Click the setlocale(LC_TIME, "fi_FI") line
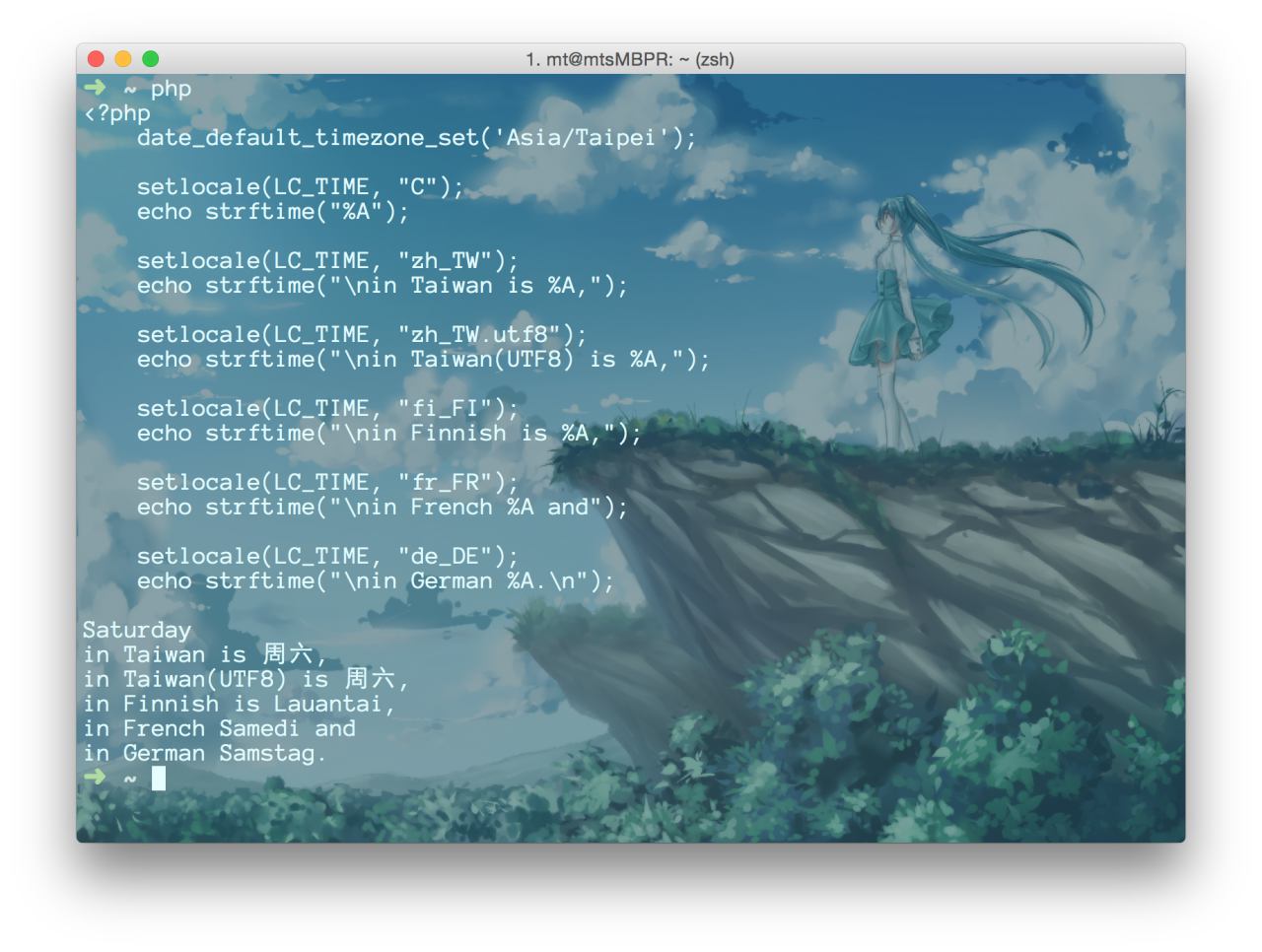The width and height of the screenshot is (1262, 952). pos(327,409)
